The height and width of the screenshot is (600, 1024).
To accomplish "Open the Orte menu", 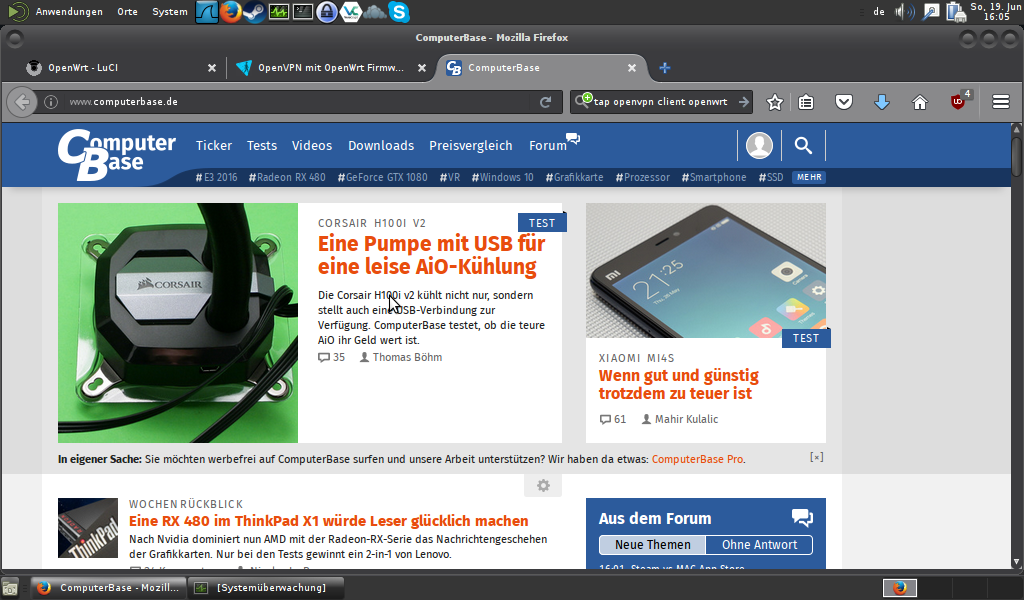I will point(127,12).
